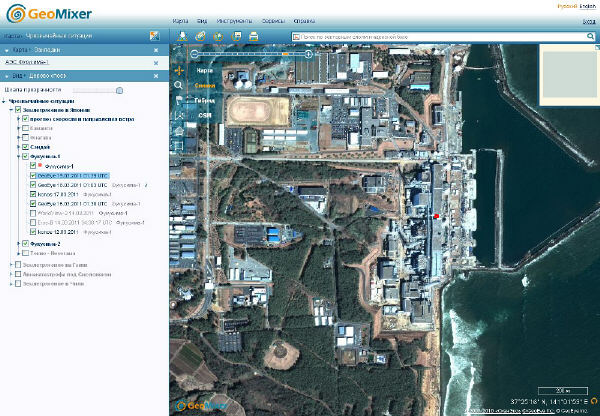Screen dimensions: 600x416
Task: Click the minus zoom-out button on zoom bar
Action: coord(194,54)
